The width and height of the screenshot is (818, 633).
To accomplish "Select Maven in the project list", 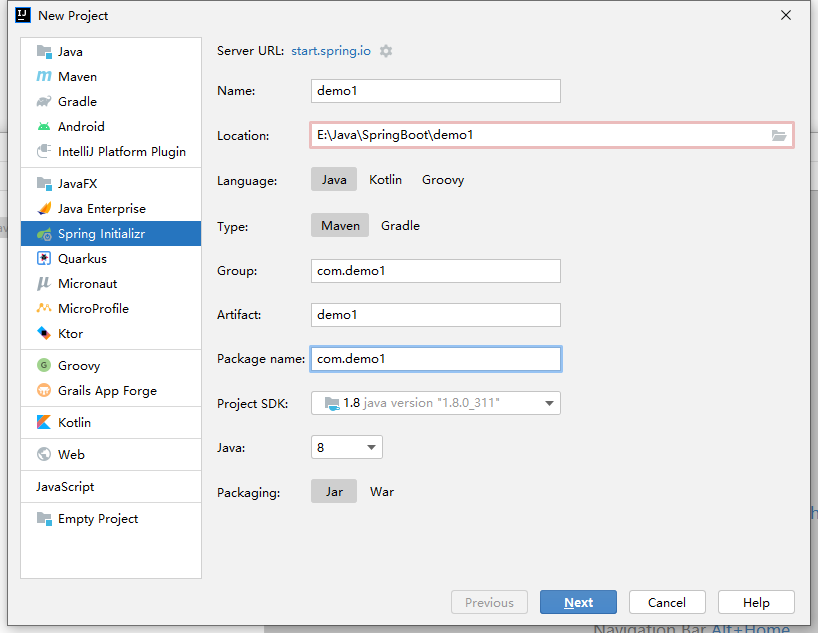I will pos(111,77).
